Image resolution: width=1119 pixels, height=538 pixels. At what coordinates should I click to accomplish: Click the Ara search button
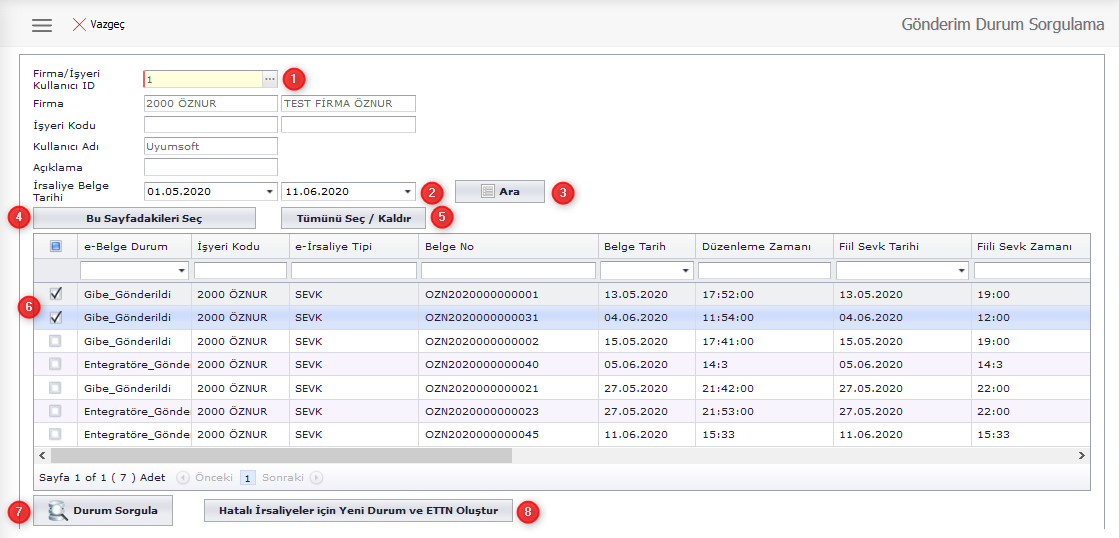pyautogui.click(x=500, y=191)
